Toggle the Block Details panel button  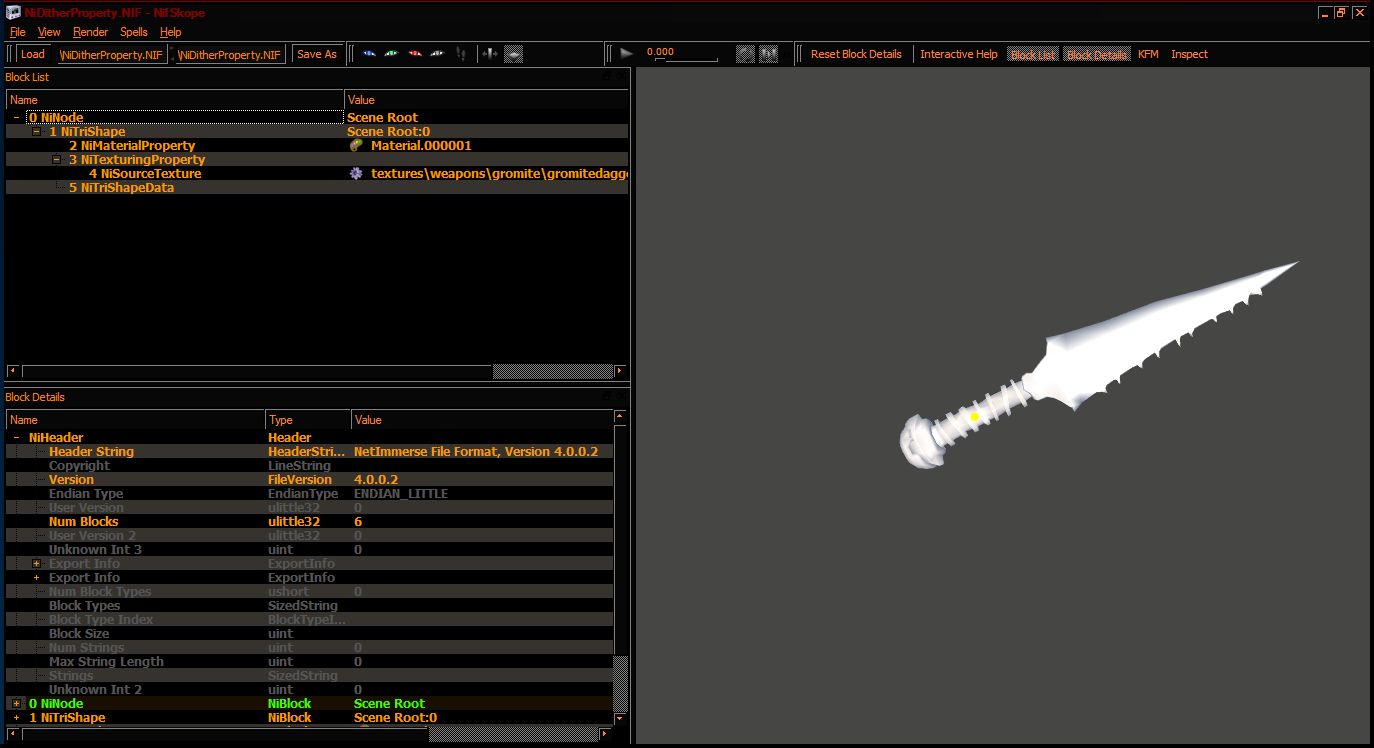1097,54
